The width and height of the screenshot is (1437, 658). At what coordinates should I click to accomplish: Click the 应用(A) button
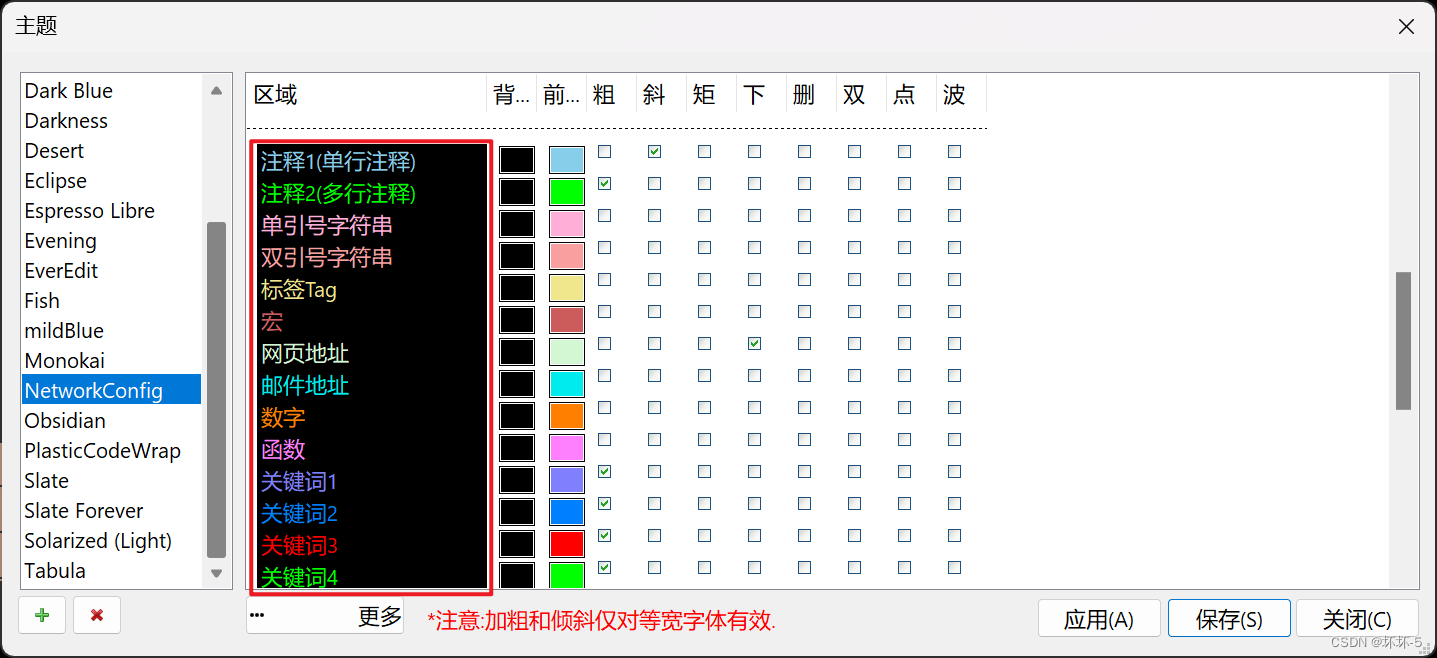pyautogui.click(x=1099, y=619)
